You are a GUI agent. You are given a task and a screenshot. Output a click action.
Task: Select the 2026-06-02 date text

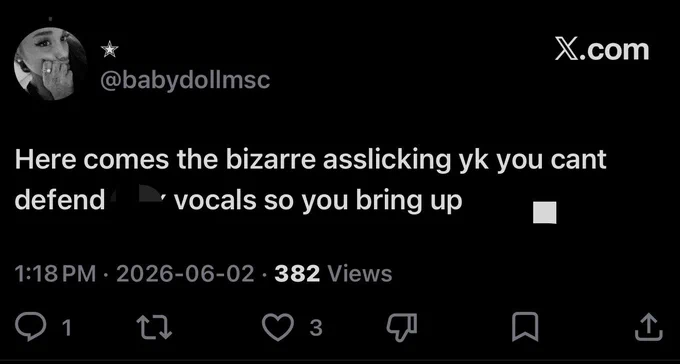tap(185, 274)
